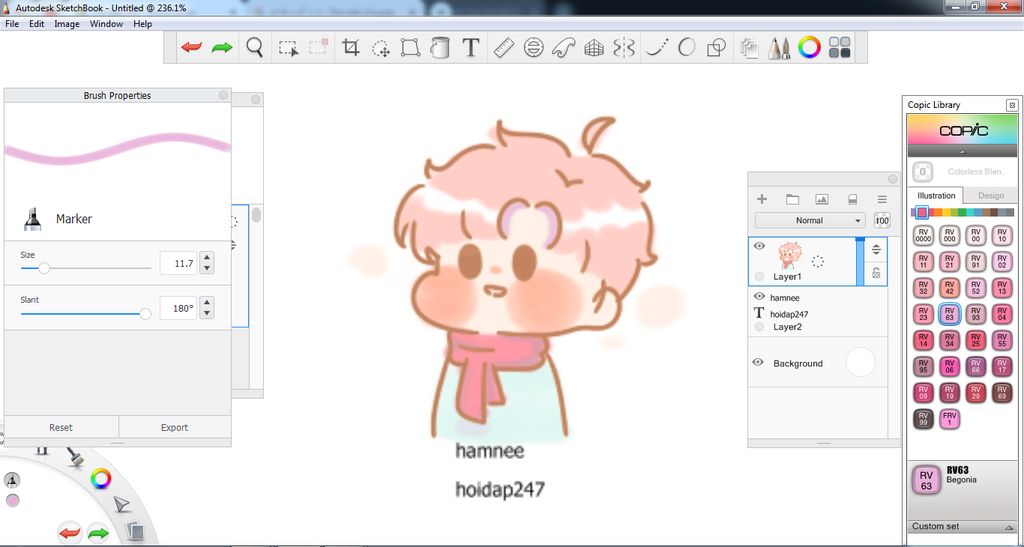
Task: Toggle visibility of the Background layer
Action: 758,362
